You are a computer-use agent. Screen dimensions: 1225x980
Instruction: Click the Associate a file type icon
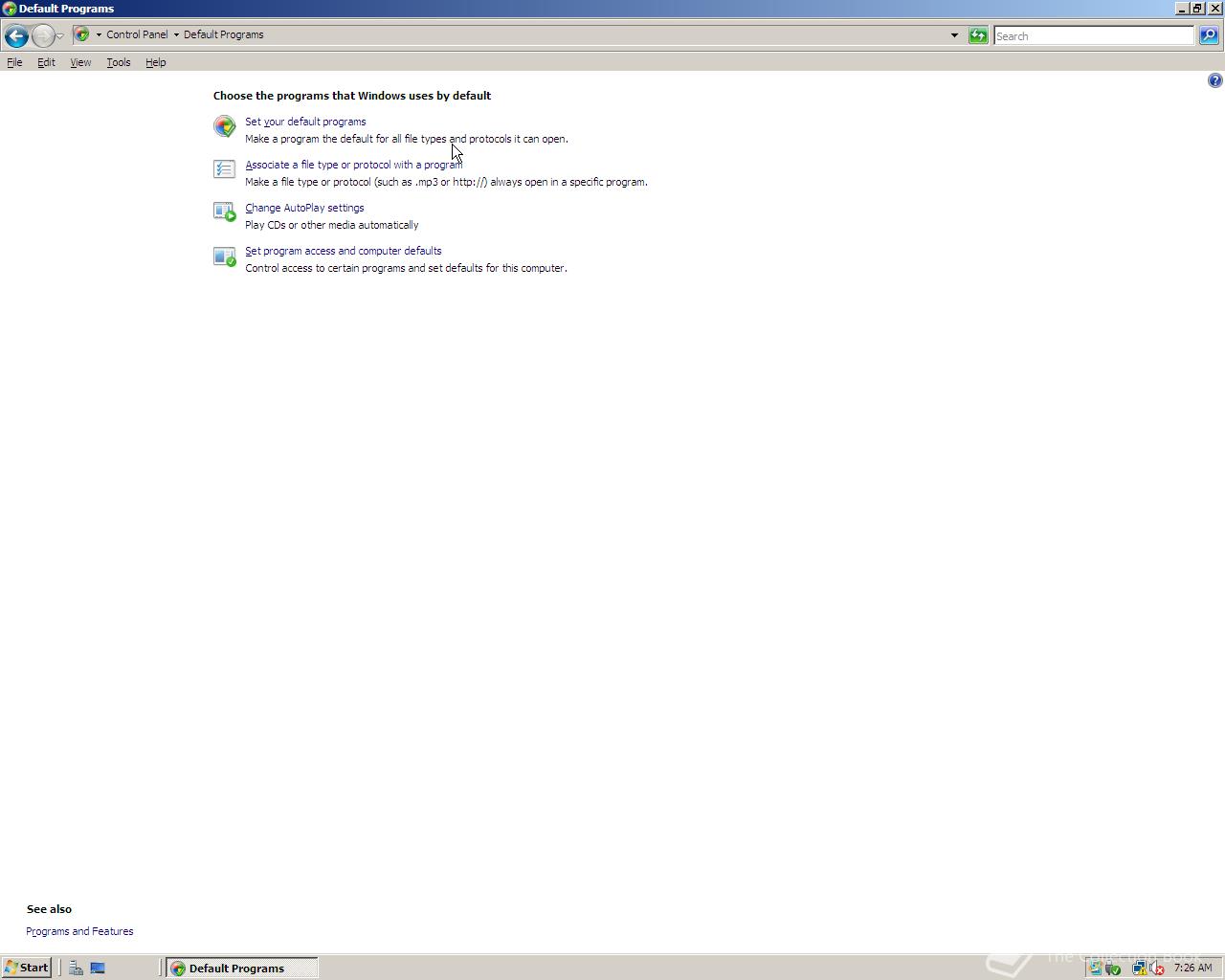(224, 169)
